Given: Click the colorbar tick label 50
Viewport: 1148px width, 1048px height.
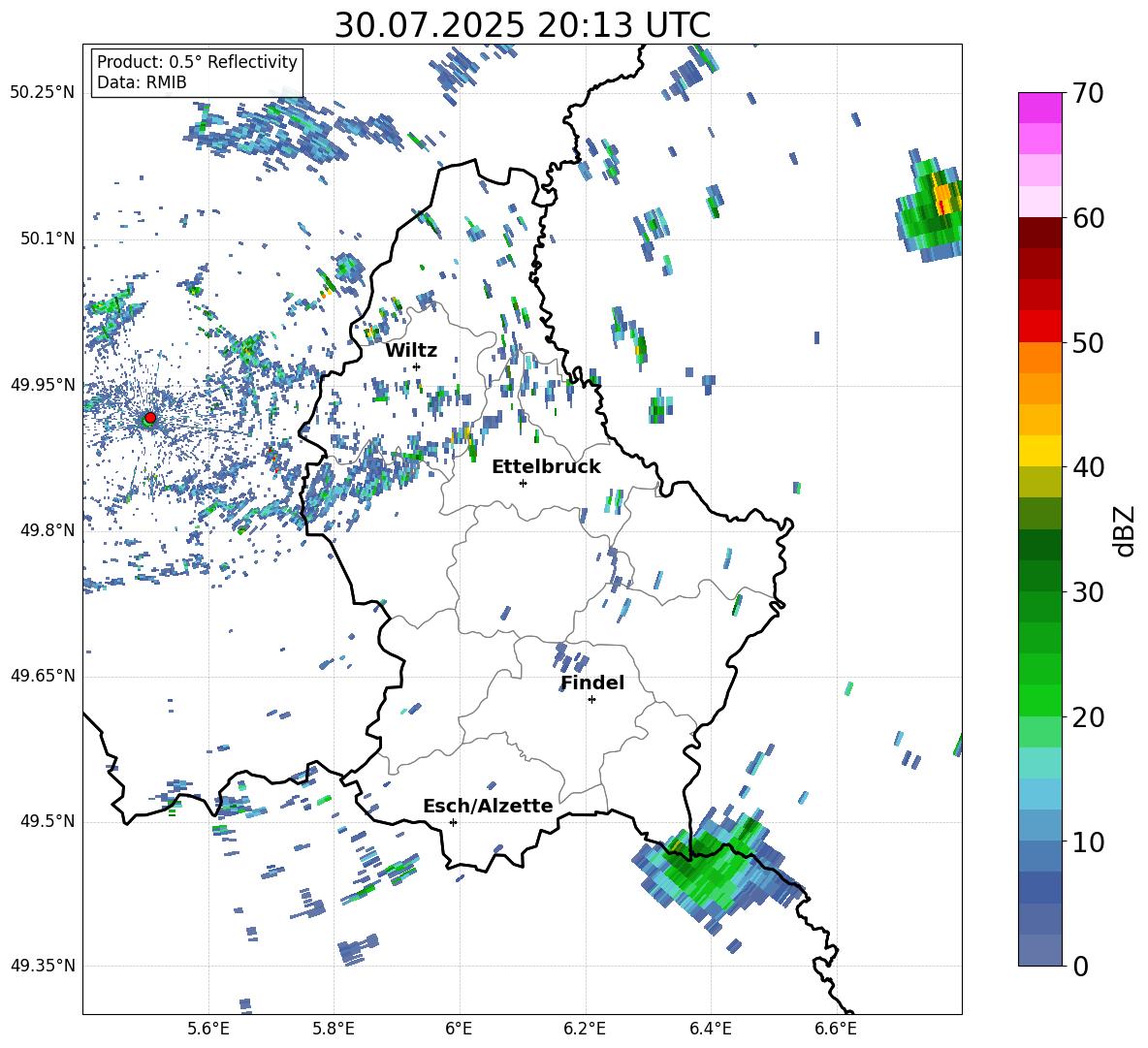Looking at the screenshot, I should pyautogui.click(x=1088, y=342).
